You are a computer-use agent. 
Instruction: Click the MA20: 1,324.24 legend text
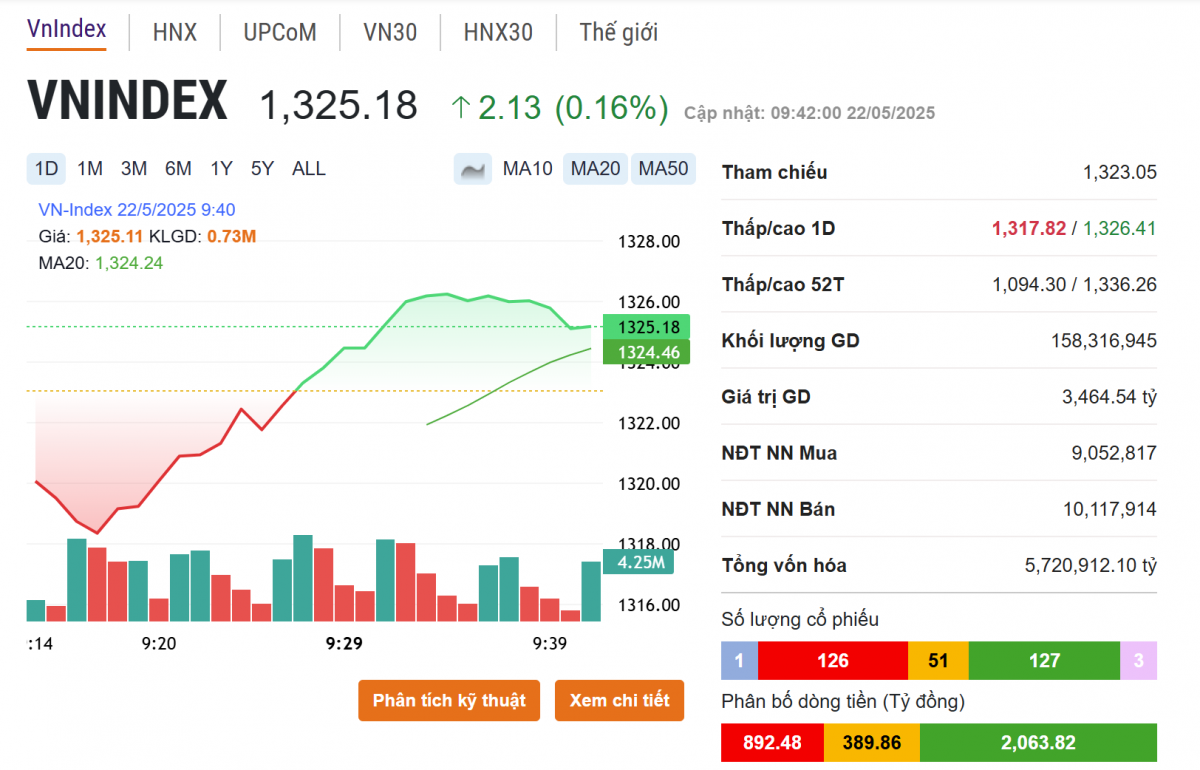[x=100, y=264]
